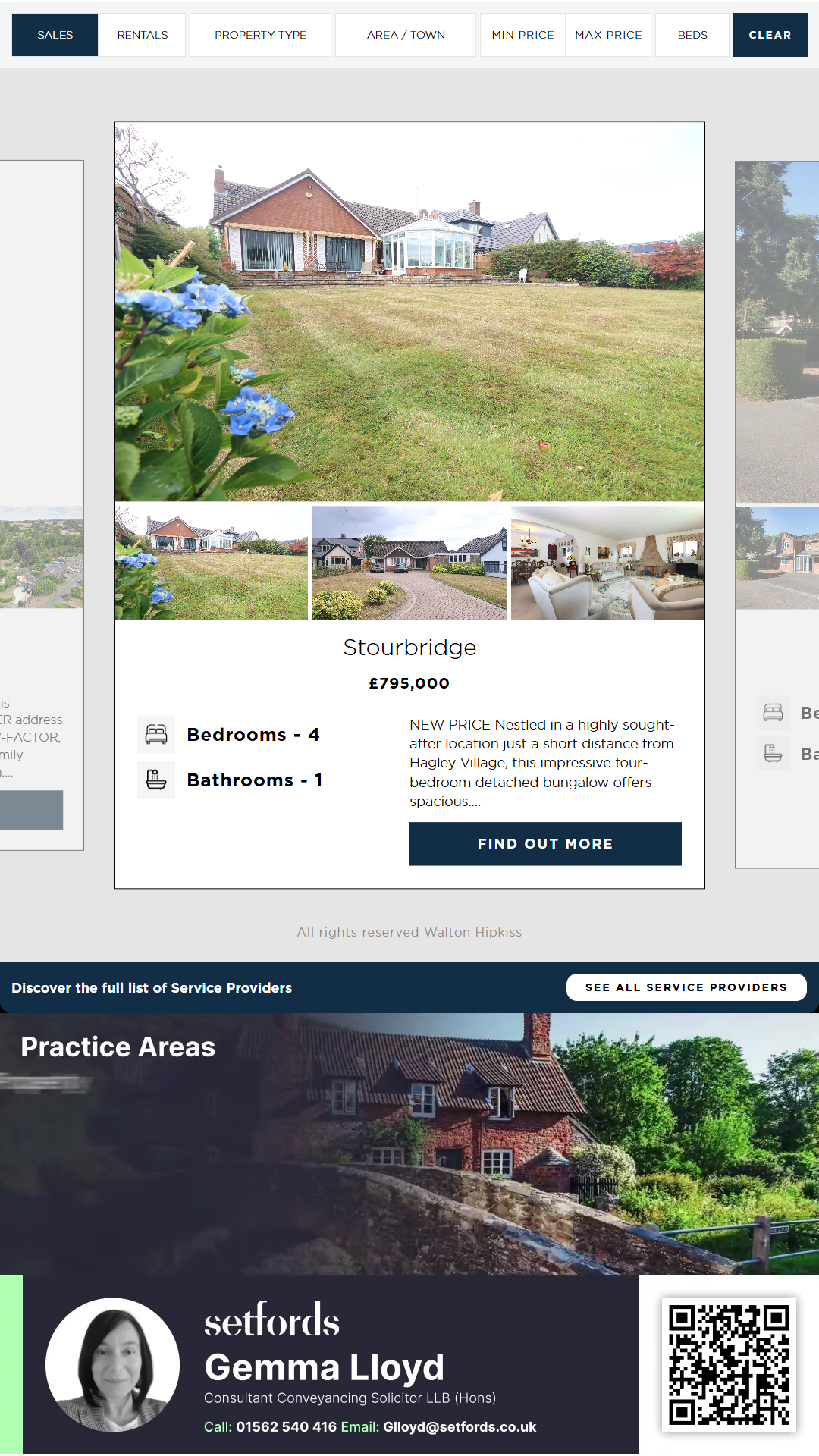819x1456 pixels.
Task: Click the bath icon on the right-hand property card
Action: (773, 754)
